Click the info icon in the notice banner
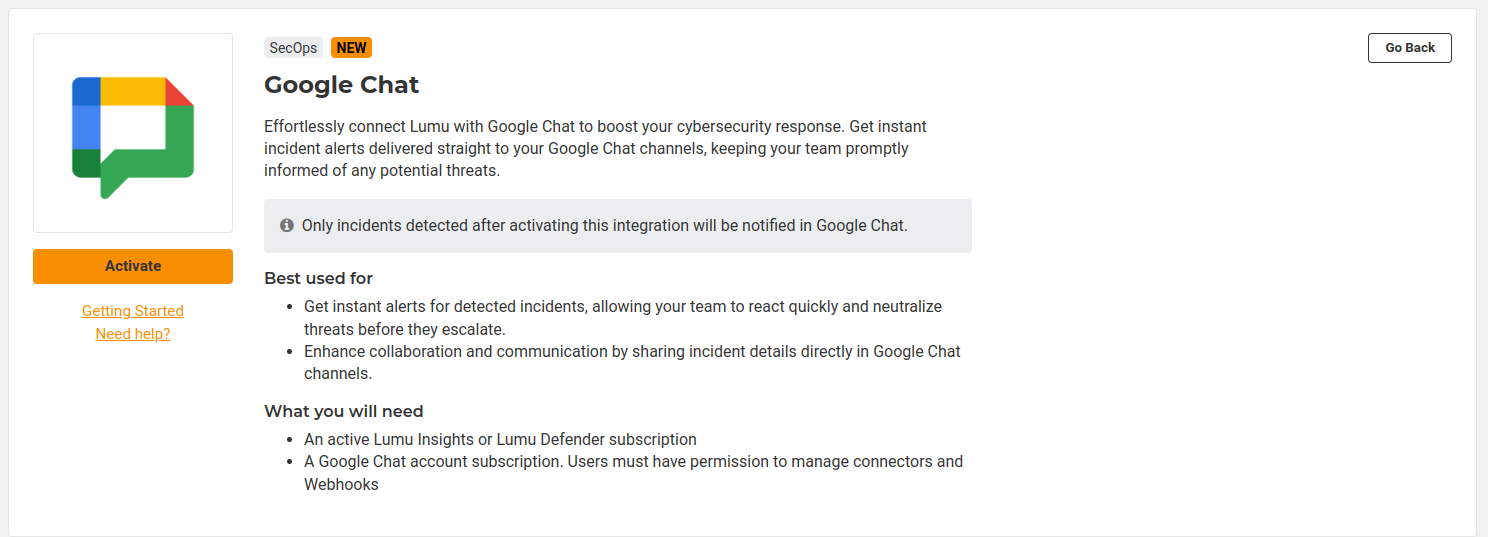1488x537 pixels. tap(287, 226)
